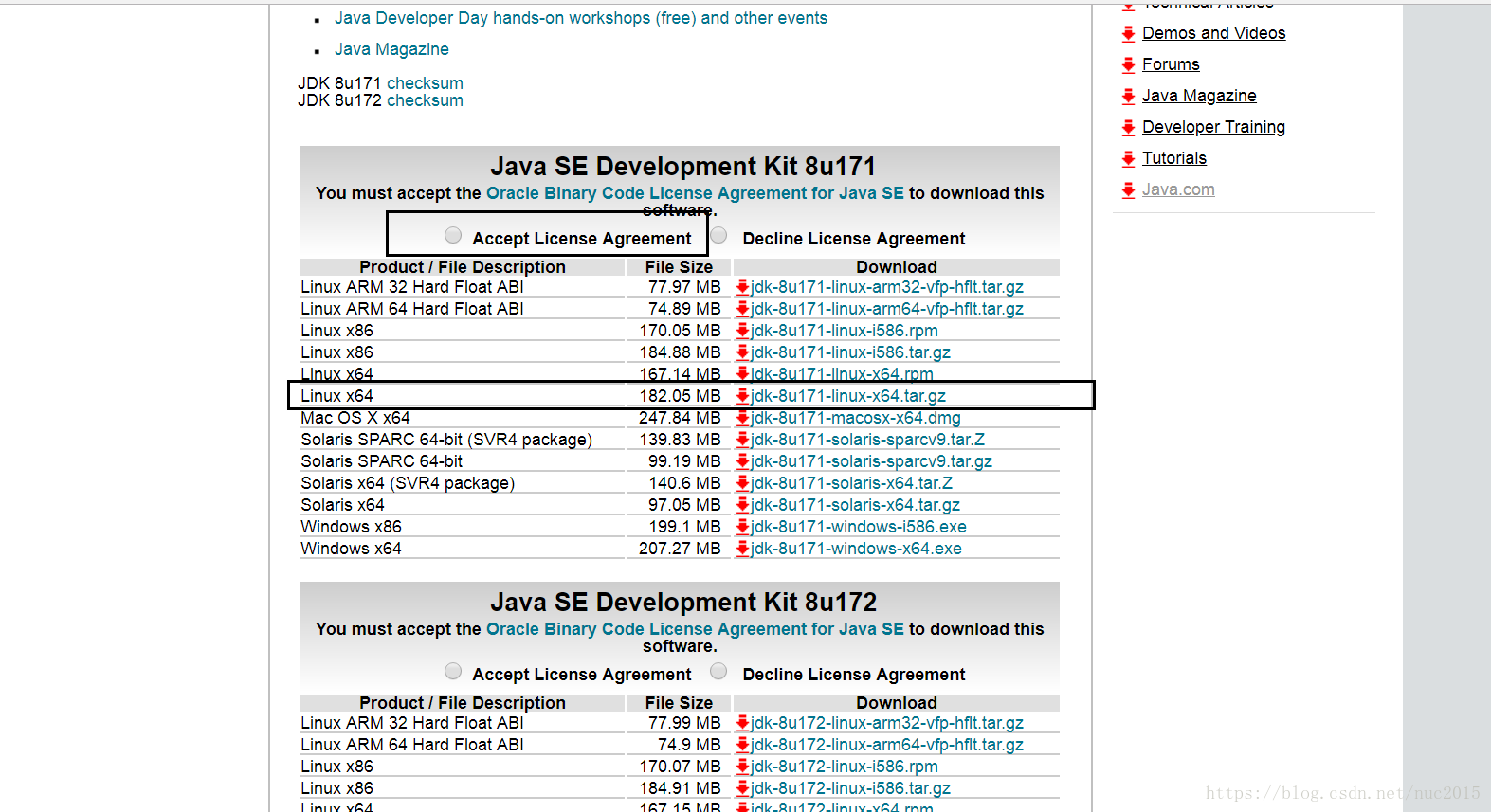
Task: Download jdk-8u171-solaris-x64.tar.gz file link
Action: [x=855, y=505]
